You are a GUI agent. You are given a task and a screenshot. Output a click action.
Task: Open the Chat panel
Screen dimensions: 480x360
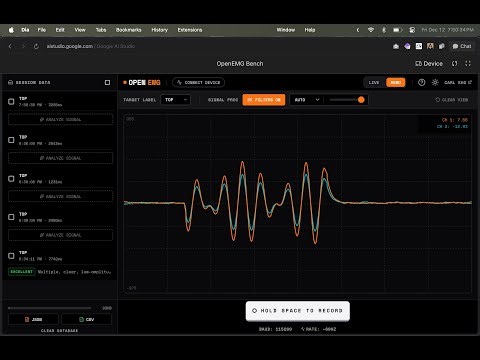[462, 46]
